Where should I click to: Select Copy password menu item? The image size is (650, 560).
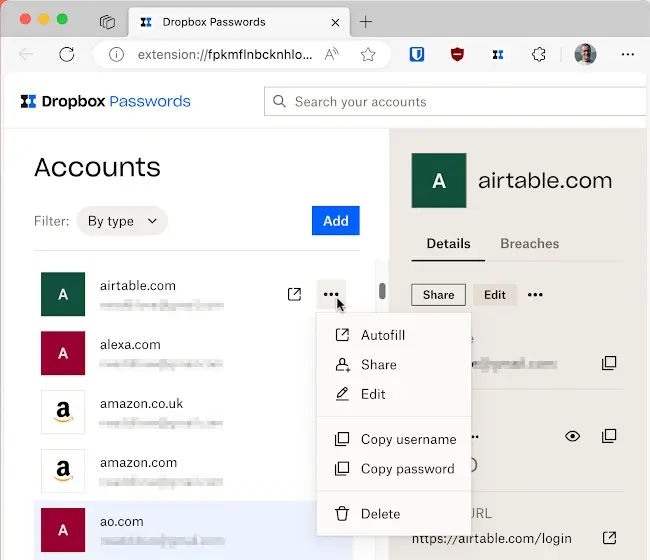[394, 469]
